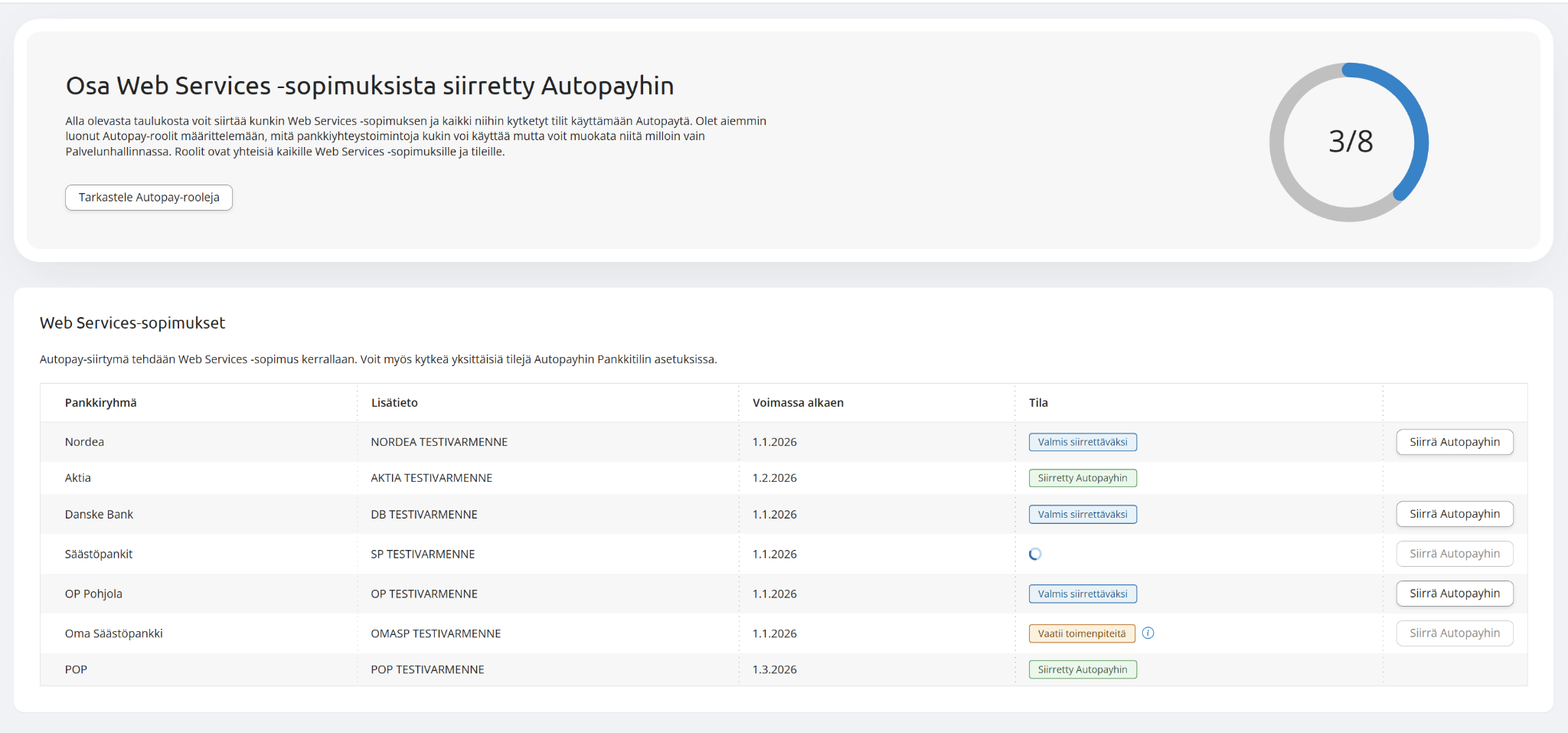Click Siirrä Autopayhin for Oma Säästöpankki
The height and width of the screenshot is (733, 1568).
coord(1454,633)
